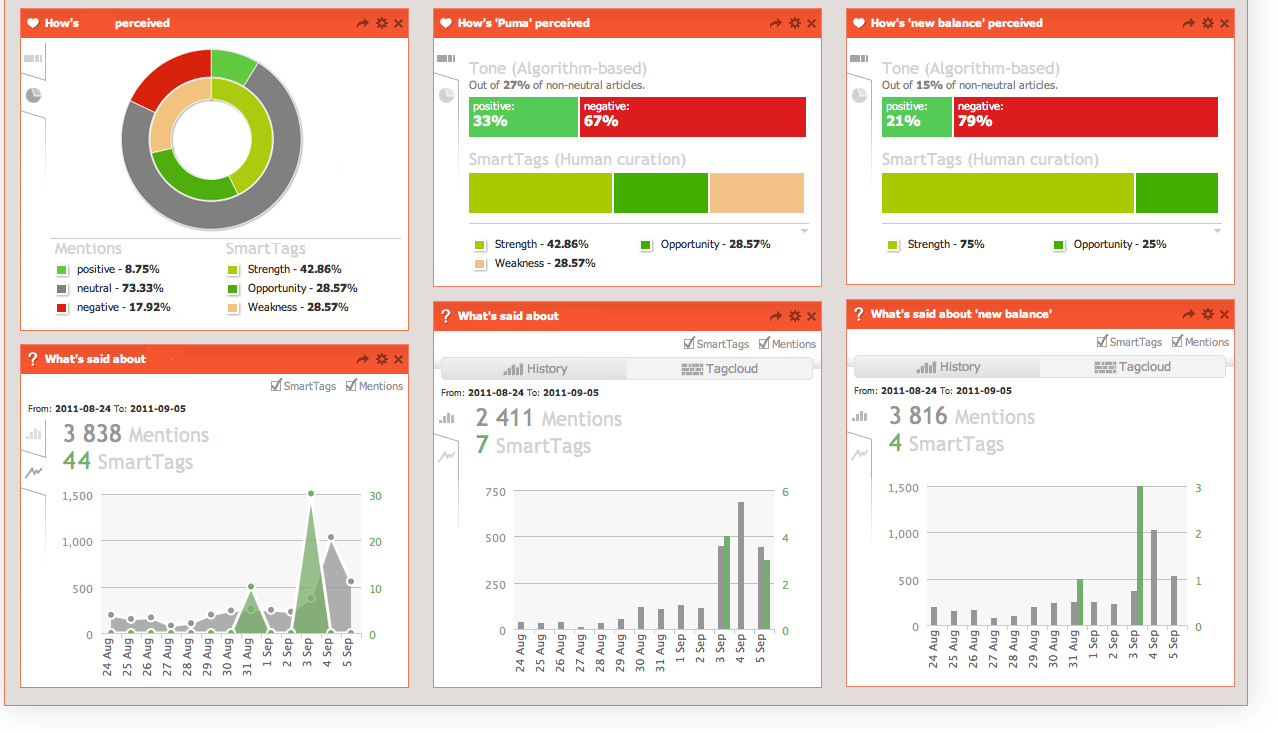Select bar chart icon in 3 816 Mentions widget
Screen dimensions: 1278x733
860,416
